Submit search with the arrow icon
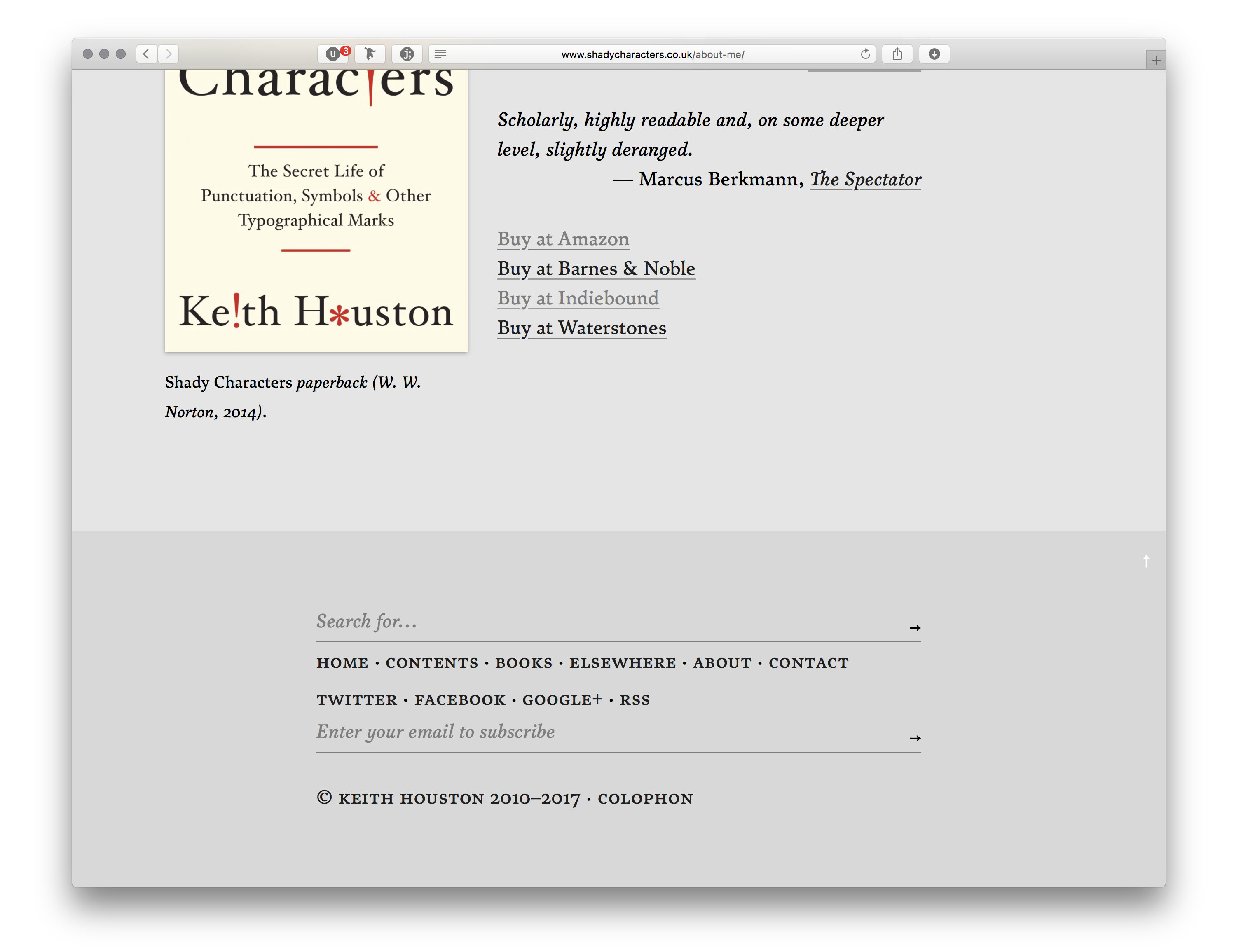1241x952 pixels. (915, 628)
